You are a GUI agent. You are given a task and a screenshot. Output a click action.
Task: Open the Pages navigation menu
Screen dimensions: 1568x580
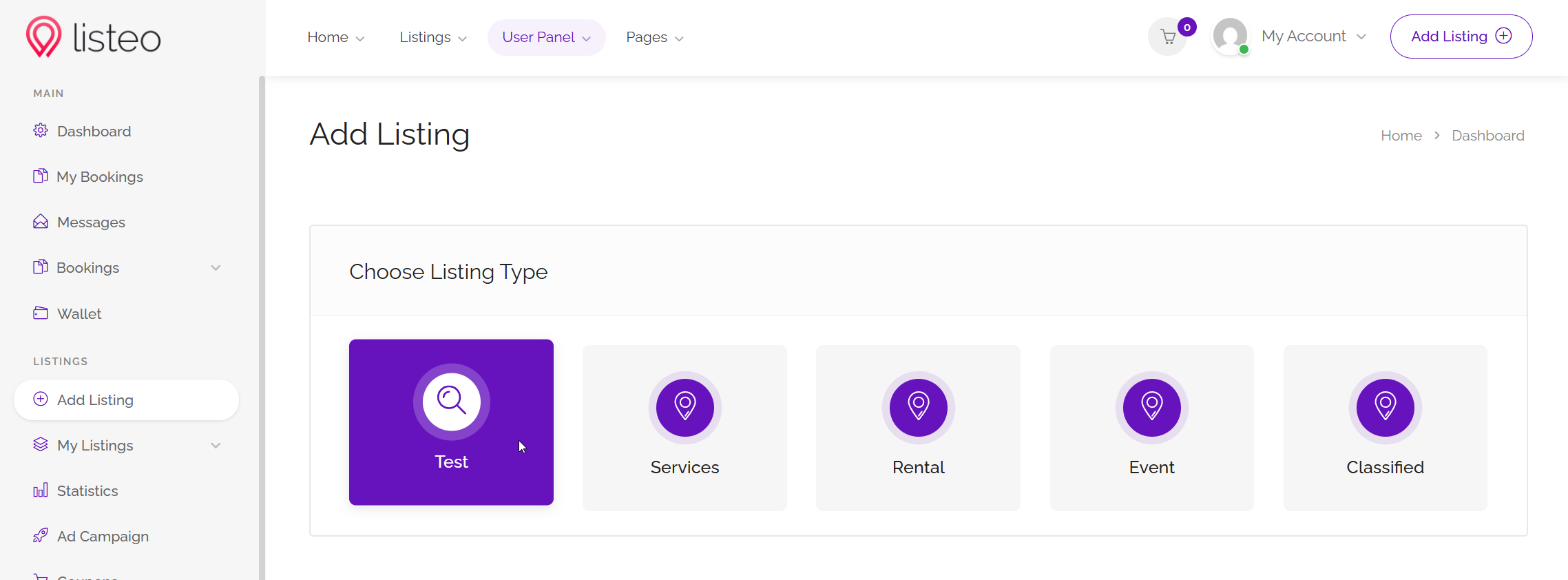[x=654, y=37]
